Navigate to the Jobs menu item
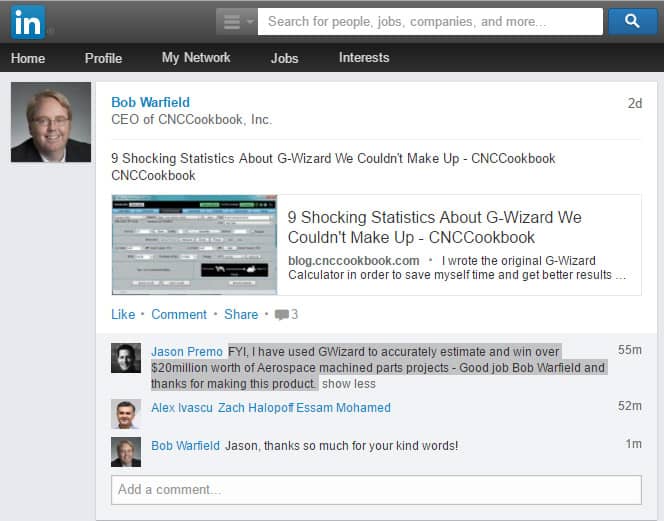This screenshot has width=664, height=521. point(284,58)
